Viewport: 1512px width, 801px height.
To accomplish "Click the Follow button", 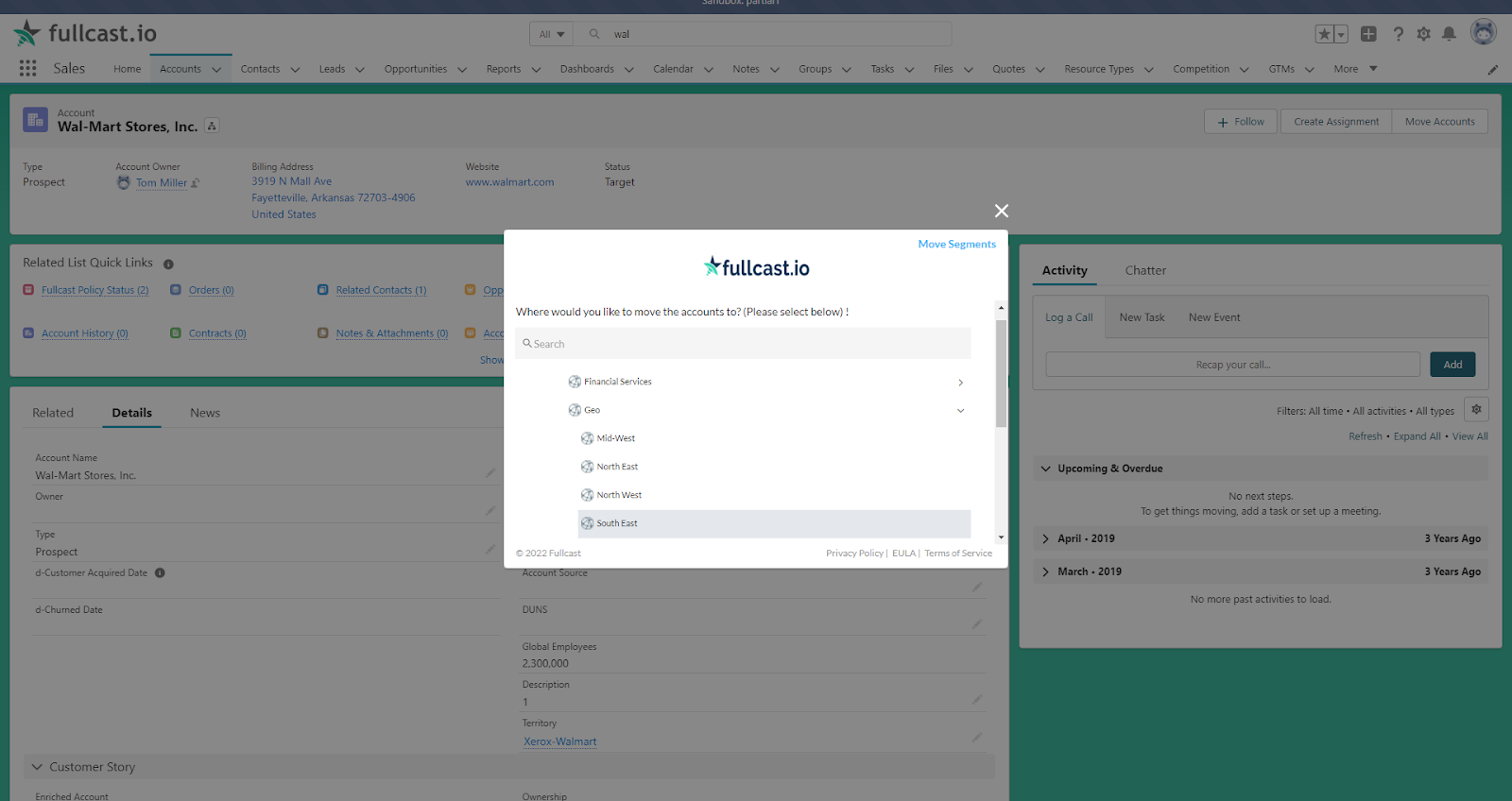I will (1241, 122).
